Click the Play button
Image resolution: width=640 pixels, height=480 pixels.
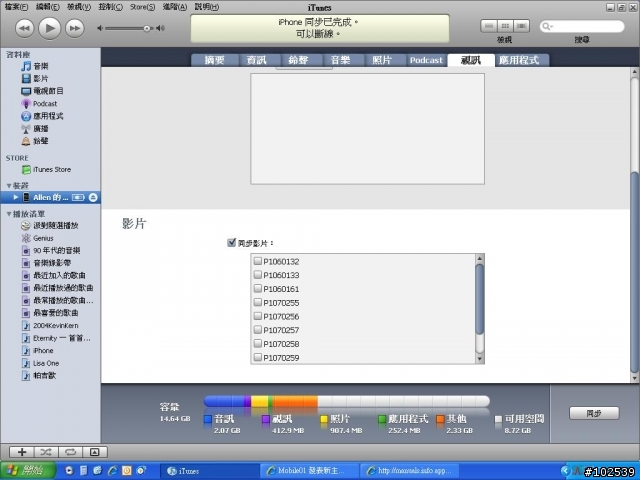pyautogui.click(x=49, y=28)
